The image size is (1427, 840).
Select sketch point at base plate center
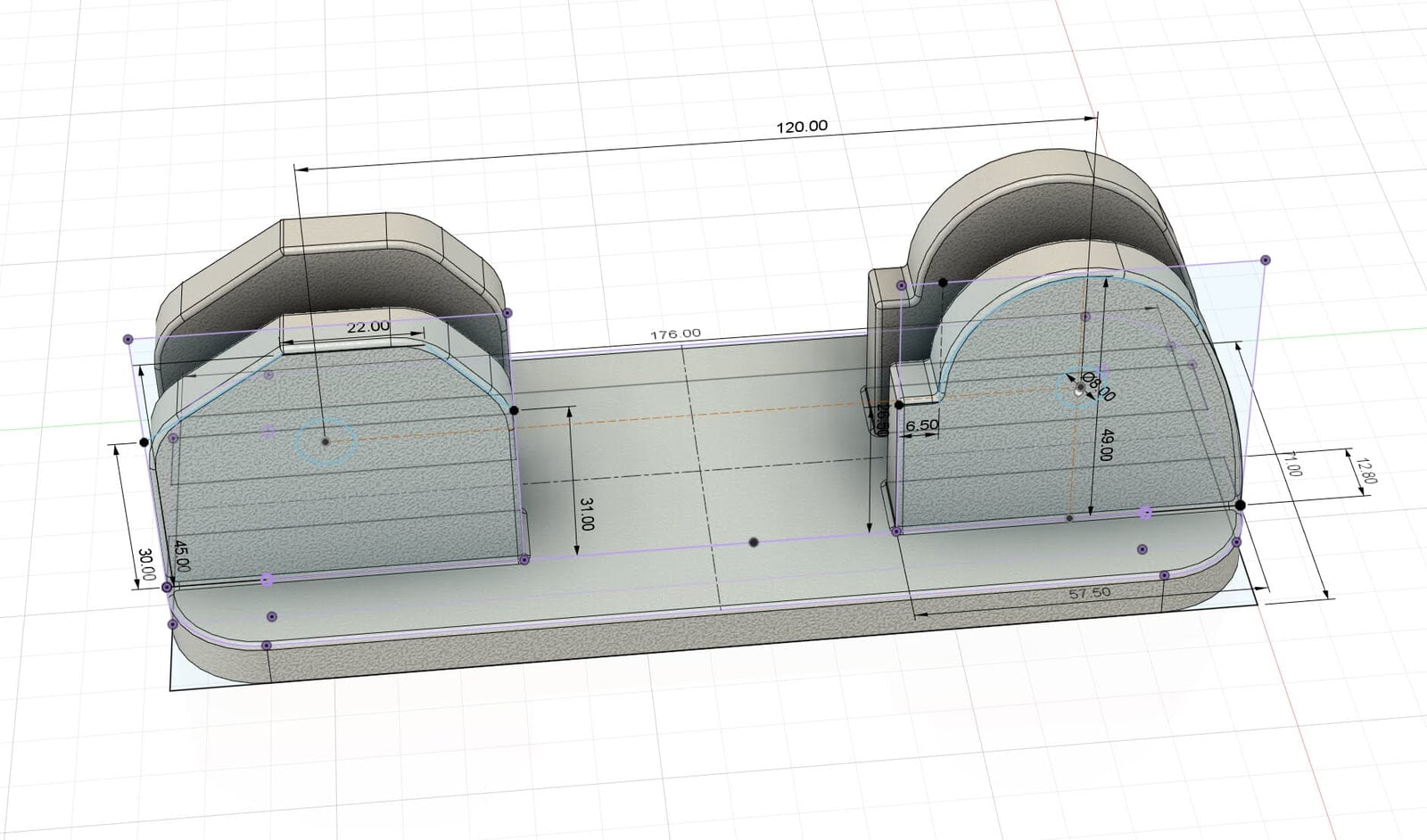754,542
